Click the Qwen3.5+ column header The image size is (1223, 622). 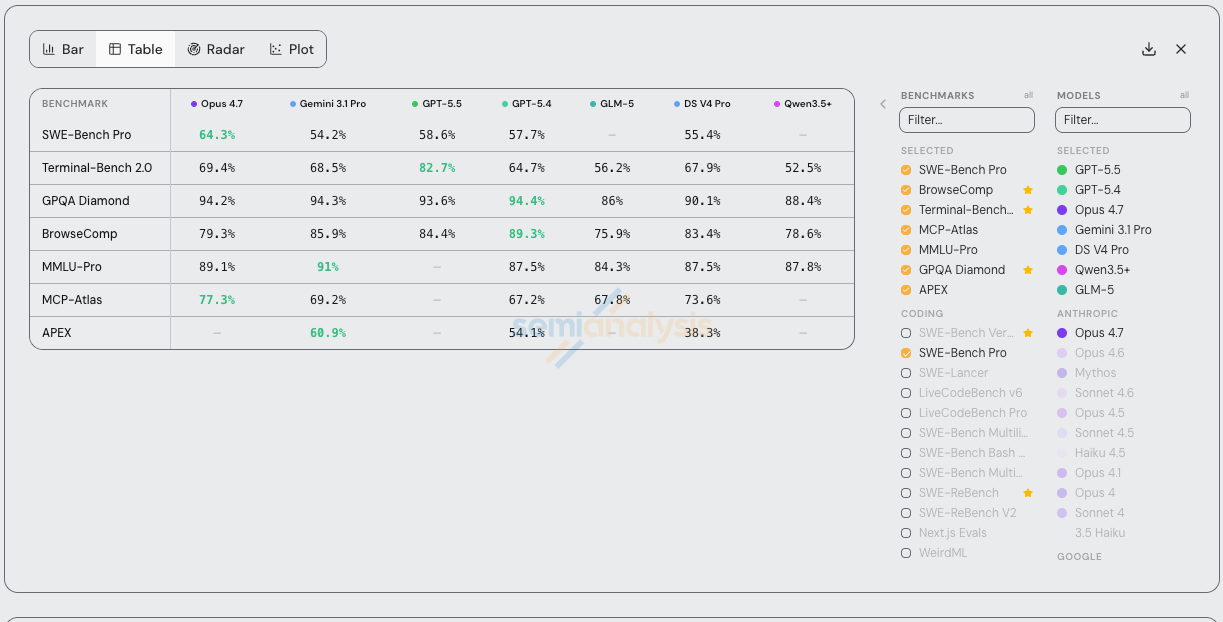[803, 104]
